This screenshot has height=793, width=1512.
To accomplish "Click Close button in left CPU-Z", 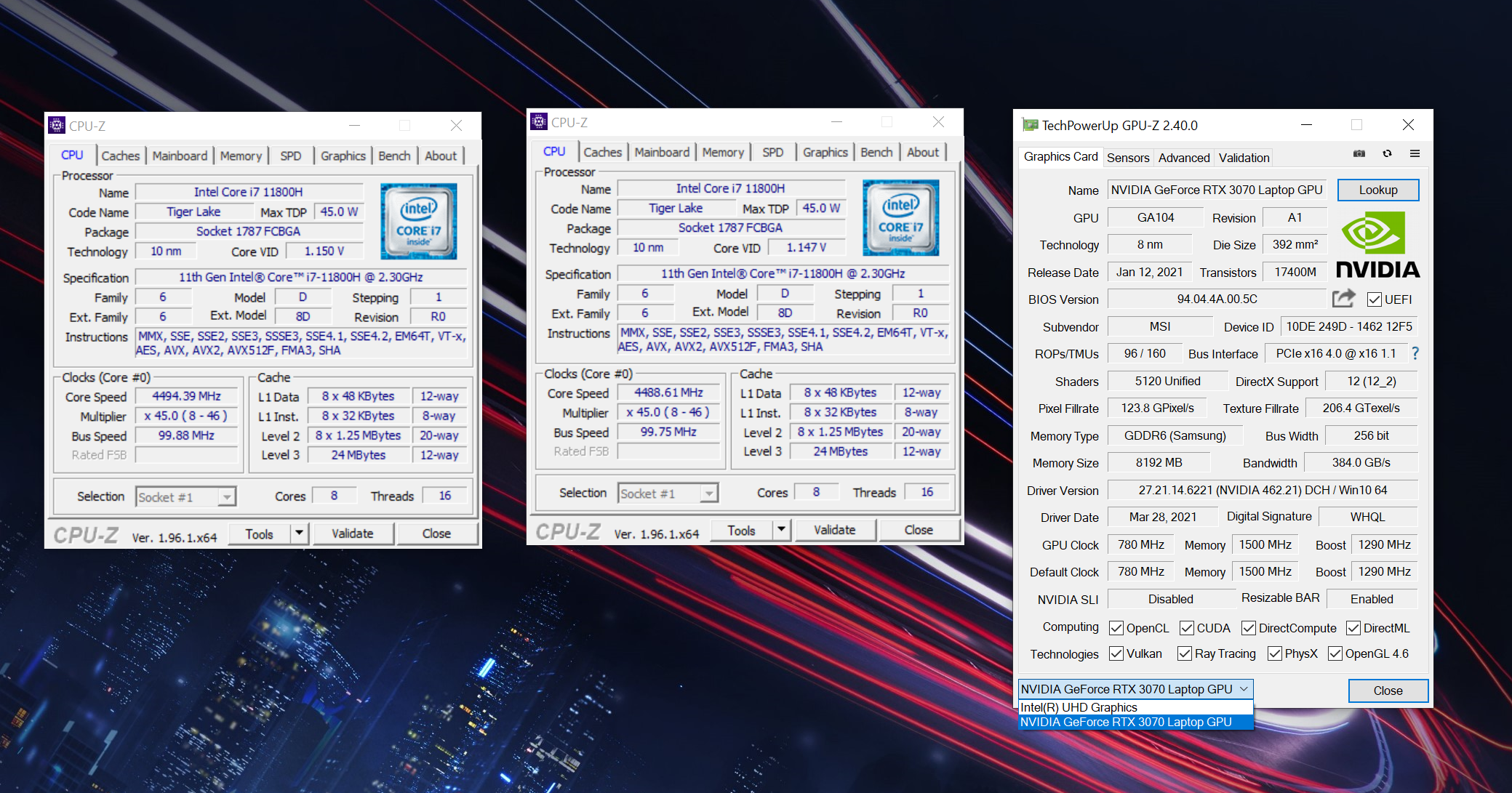I will pos(436,534).
